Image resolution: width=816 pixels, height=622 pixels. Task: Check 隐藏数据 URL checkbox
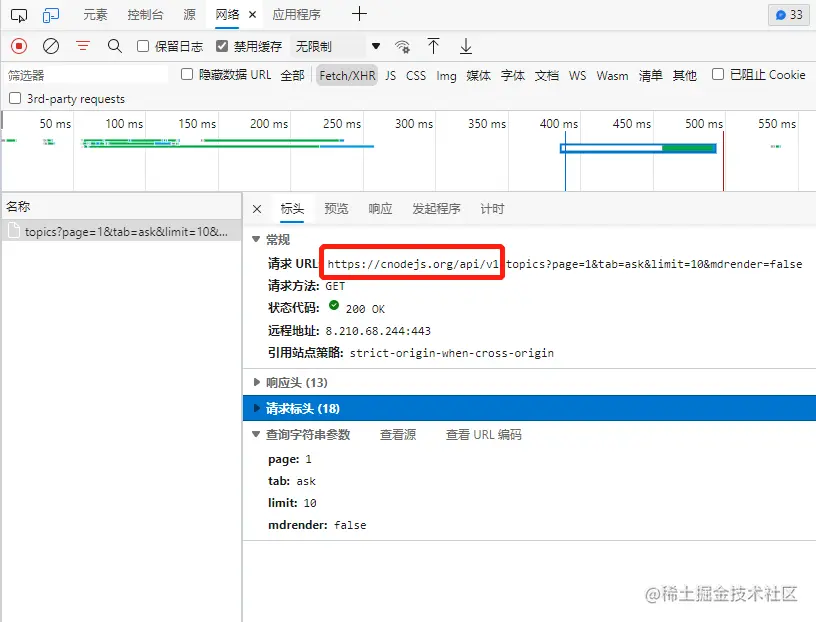click(x=187, y=74)
